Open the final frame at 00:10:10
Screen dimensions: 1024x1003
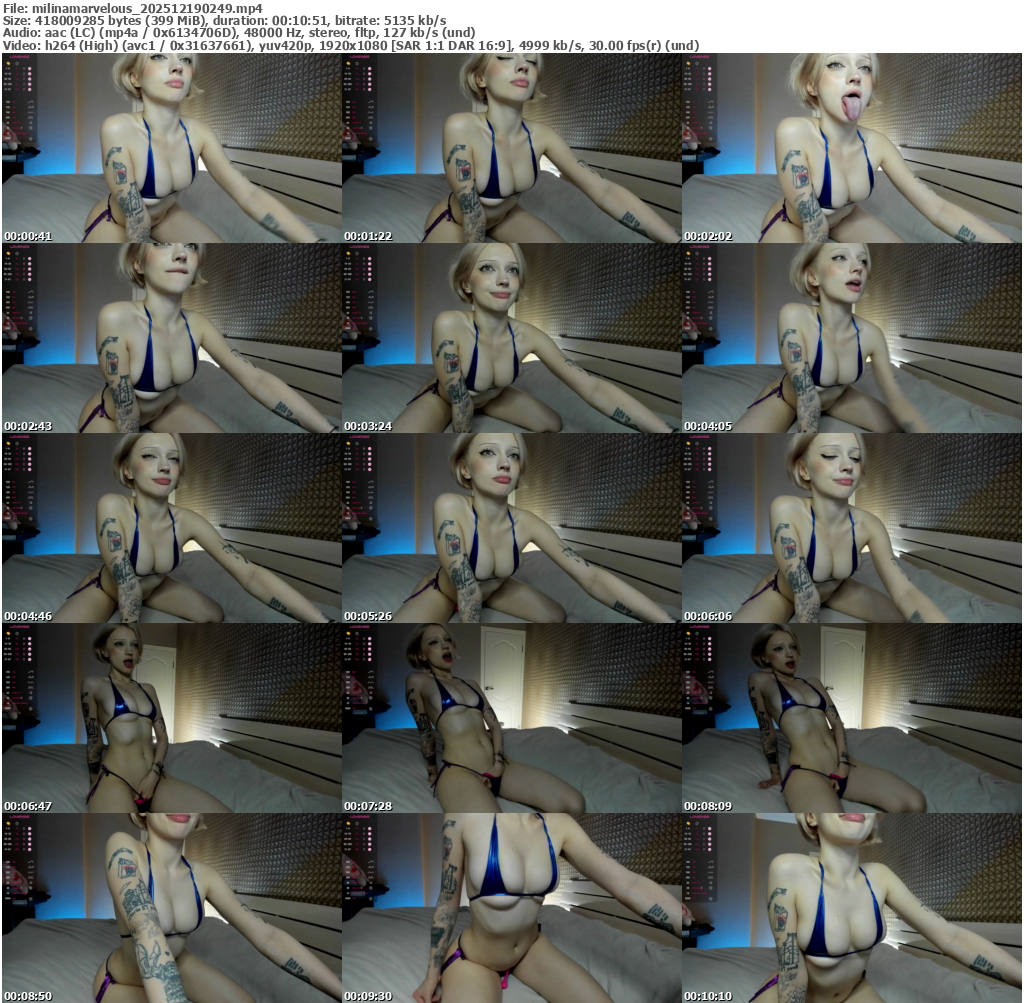pos(851,907)
